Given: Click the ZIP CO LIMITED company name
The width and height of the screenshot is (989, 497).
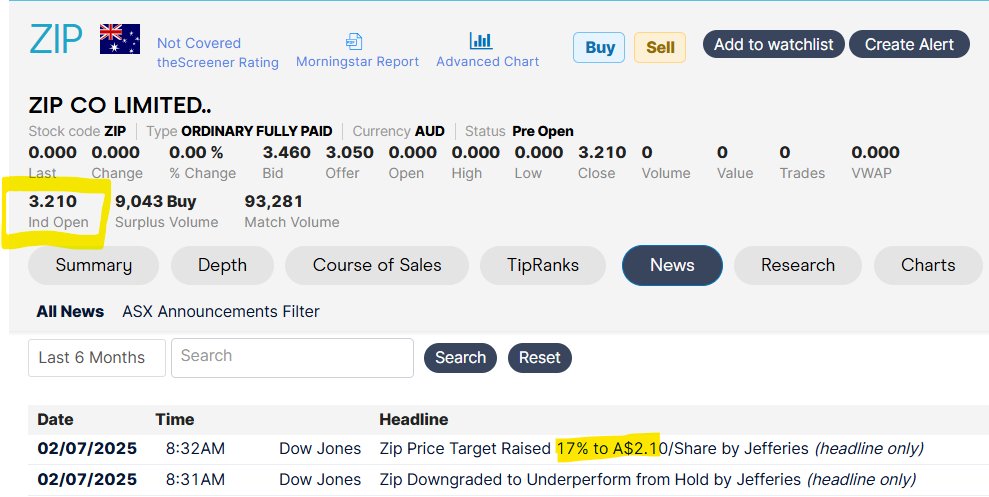Looking at the screenshot, I should tap(120, 105).
